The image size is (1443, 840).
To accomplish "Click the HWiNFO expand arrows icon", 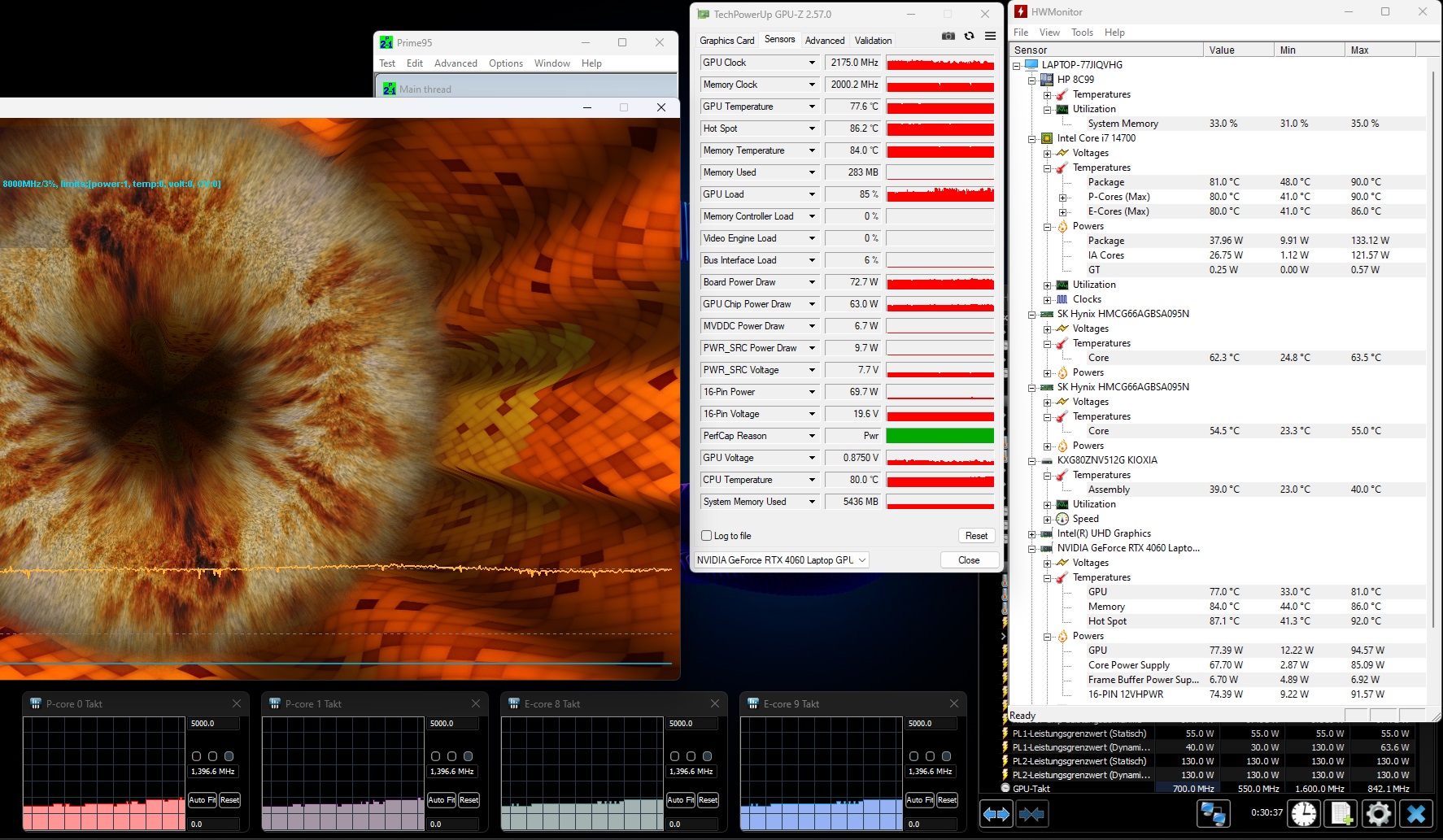I will point(996,813).
